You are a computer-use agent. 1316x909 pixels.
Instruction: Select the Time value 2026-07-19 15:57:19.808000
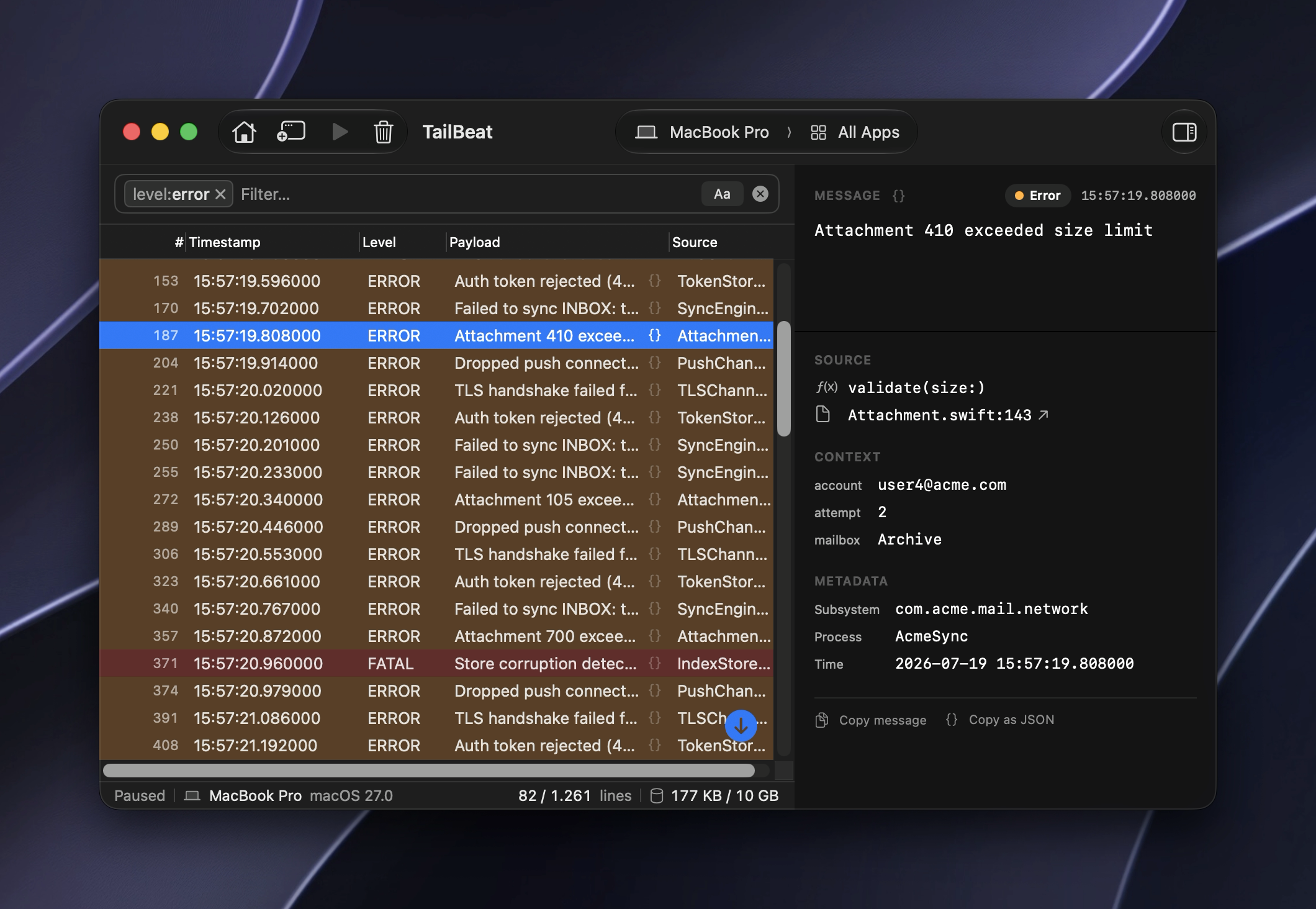coord(1014,663)
